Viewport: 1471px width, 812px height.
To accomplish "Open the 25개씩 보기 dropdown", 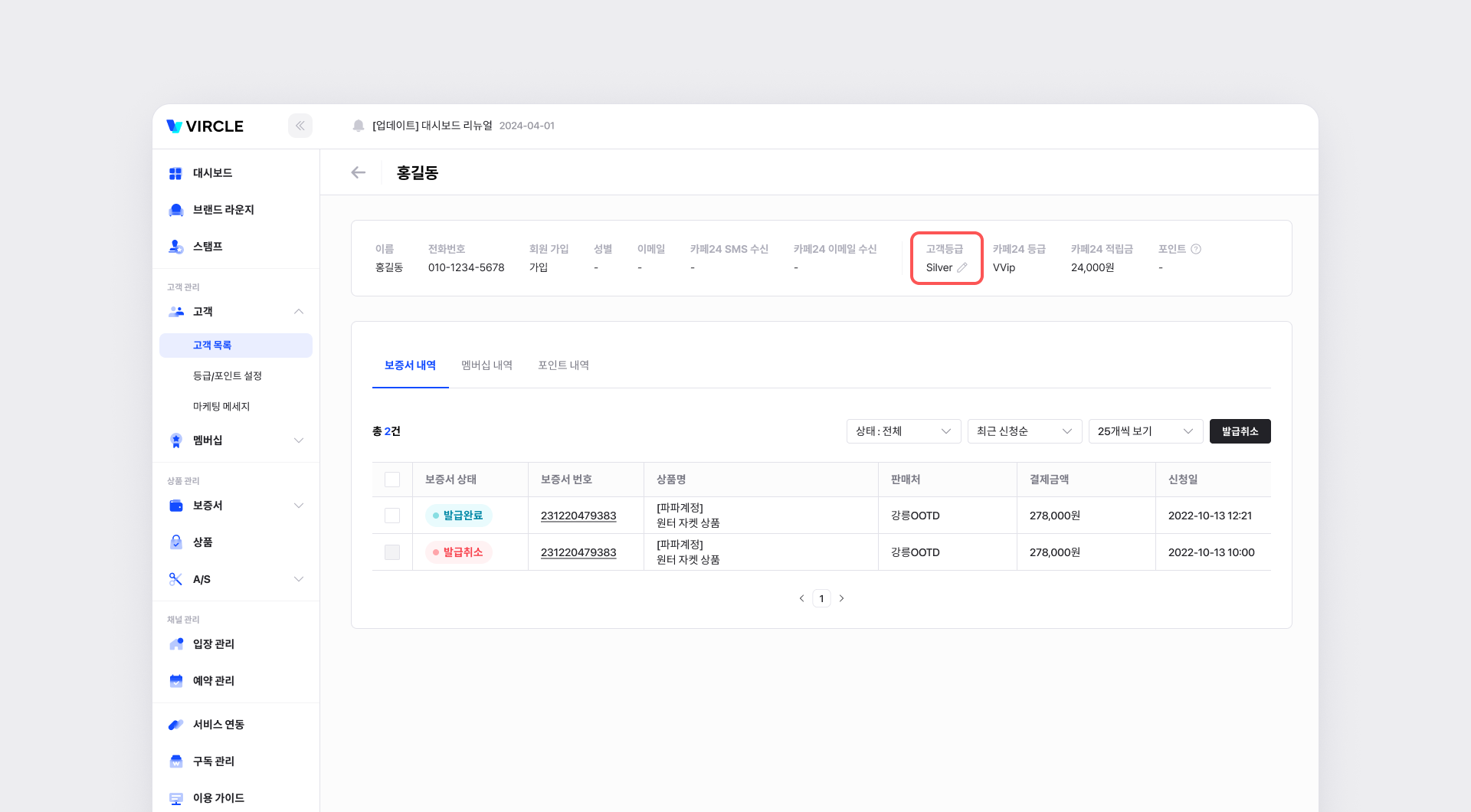I will click(x=1145, y=431).
